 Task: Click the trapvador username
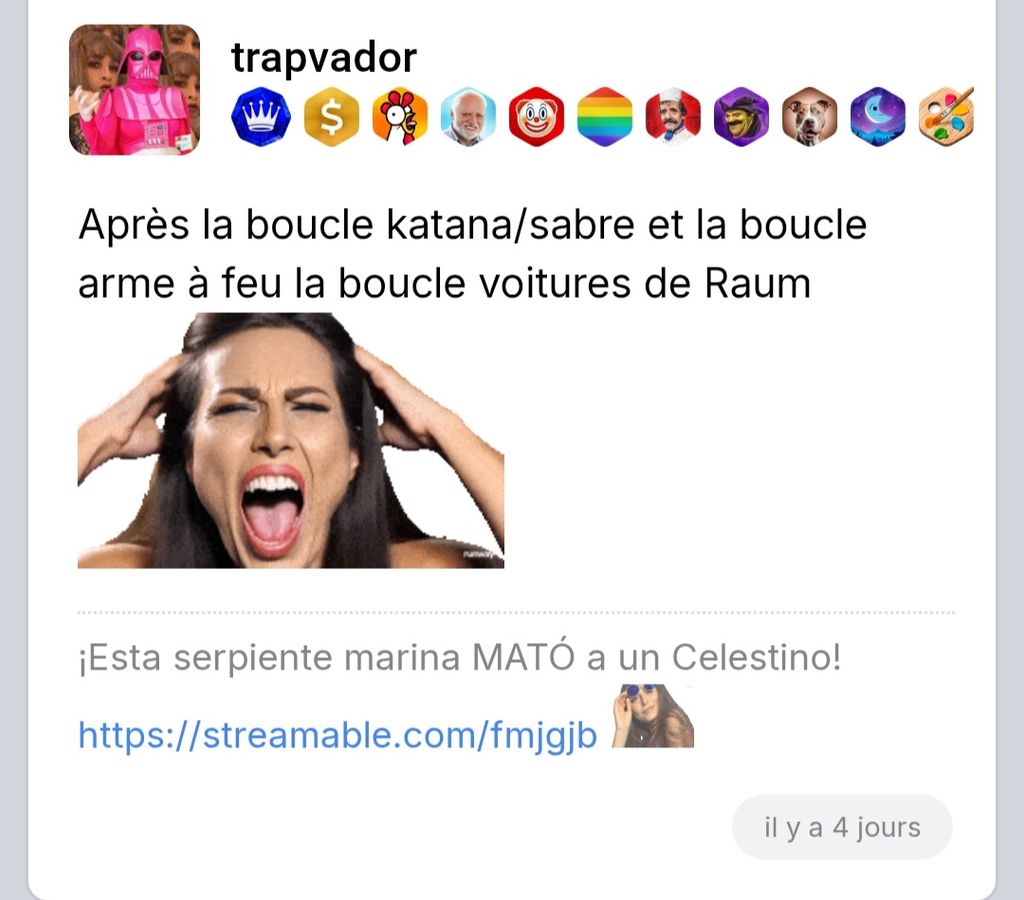[324, 57]
